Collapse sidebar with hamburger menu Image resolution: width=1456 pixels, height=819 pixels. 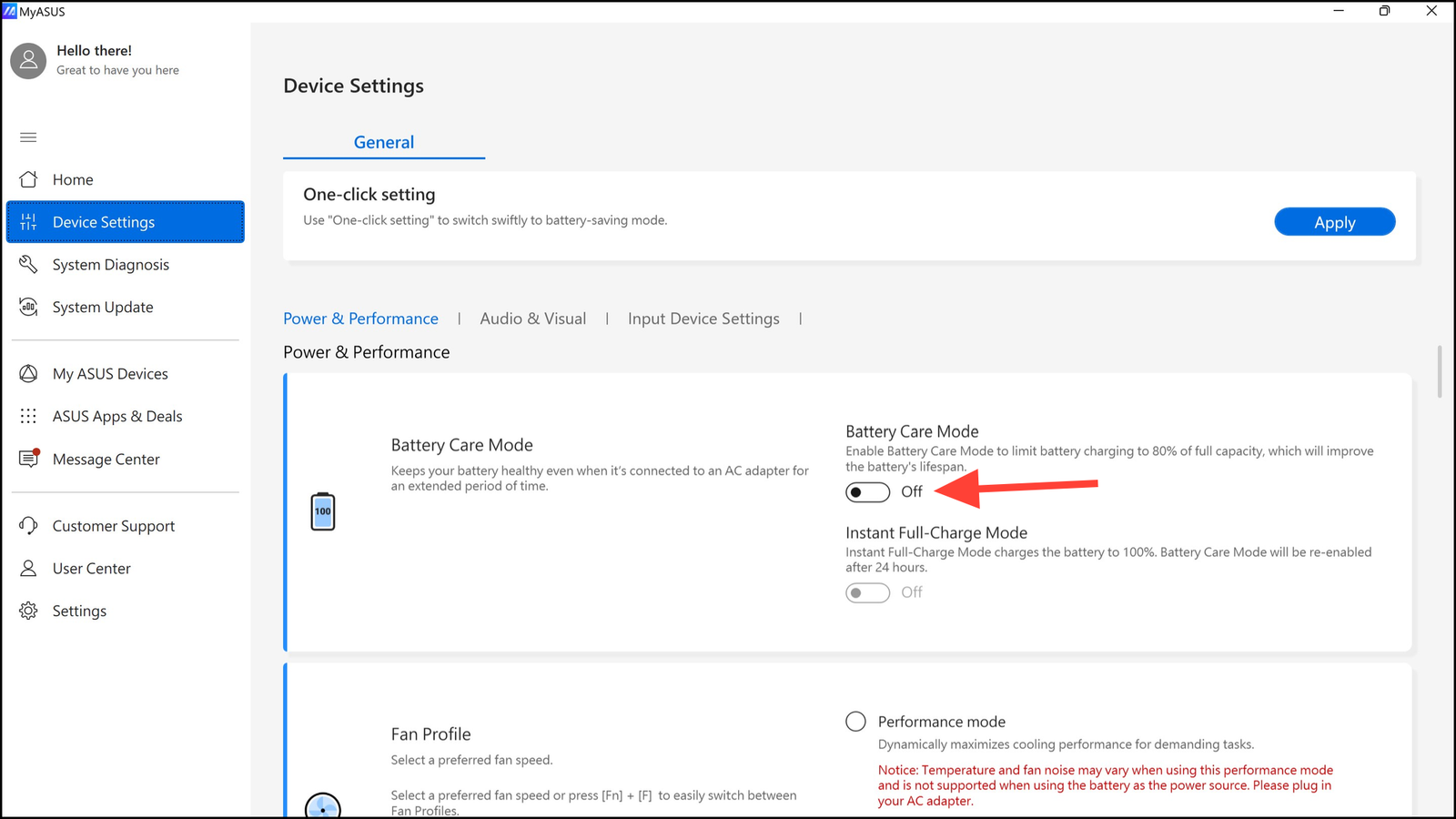click(x=27, y=136)
